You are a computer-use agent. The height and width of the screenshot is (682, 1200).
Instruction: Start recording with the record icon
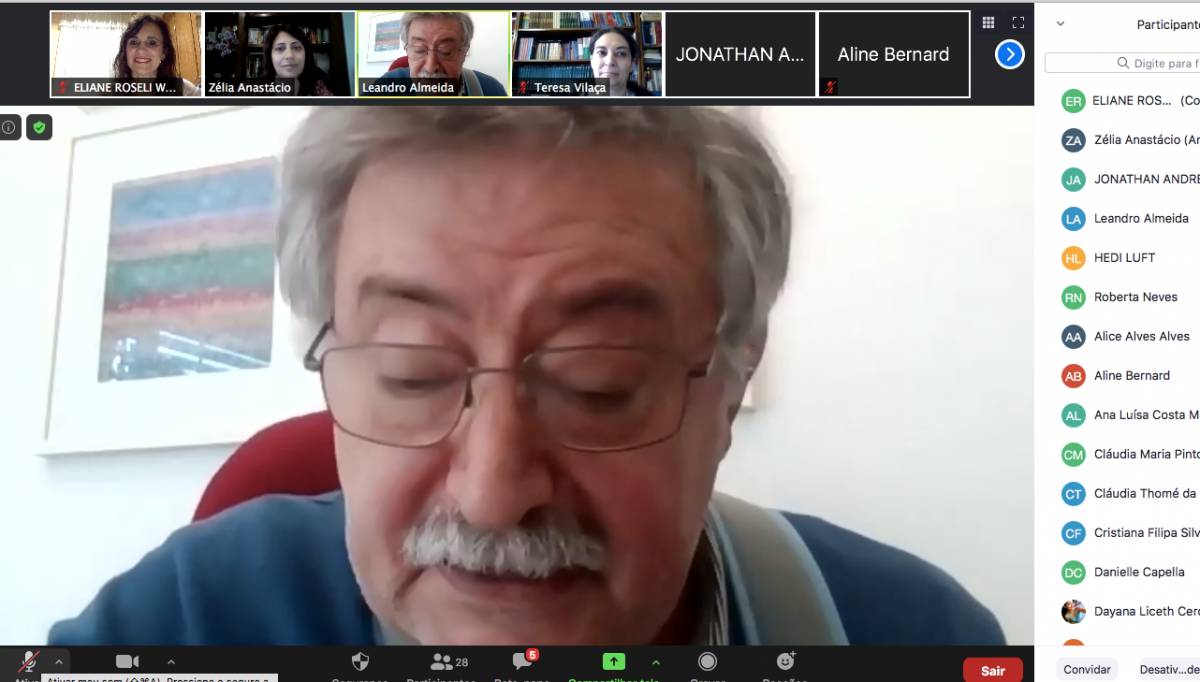[707, 662]
